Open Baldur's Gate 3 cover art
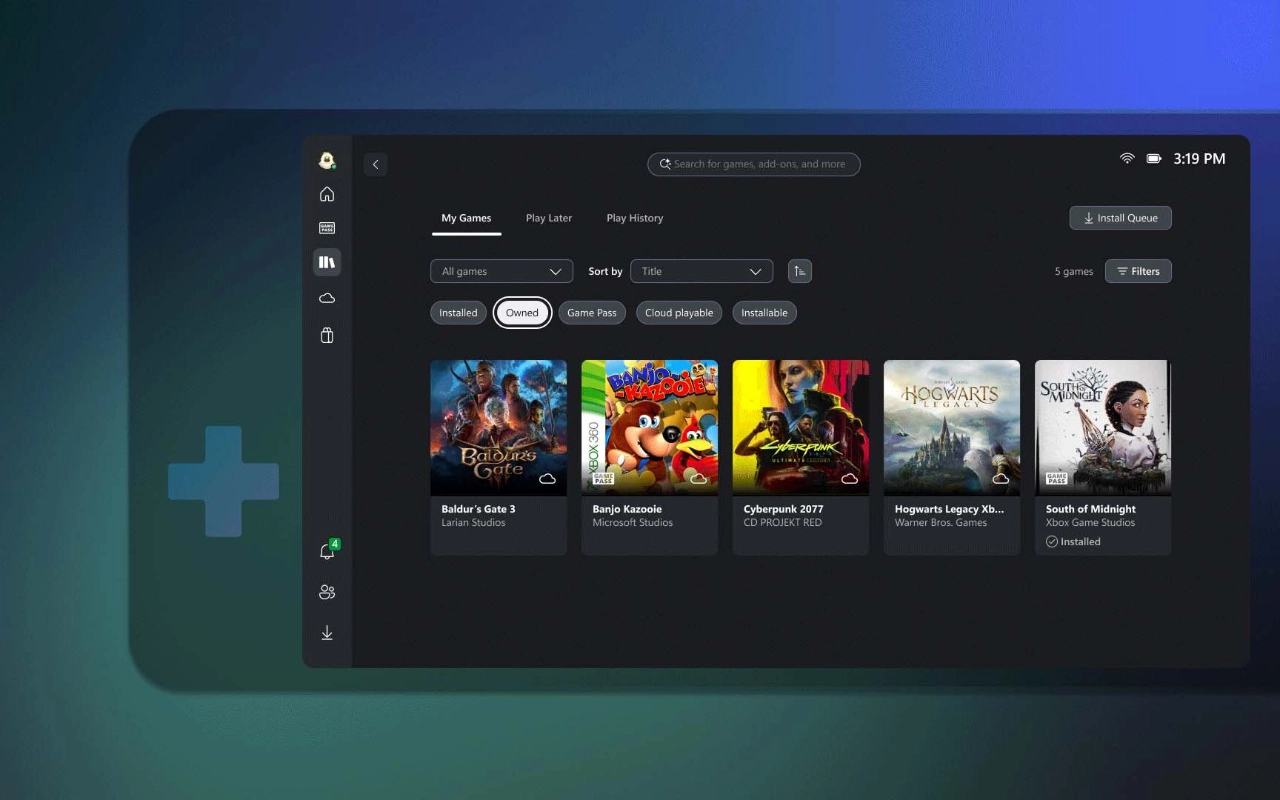Image resolution: width=1280 pixels, height=800 pixels. 498,428
